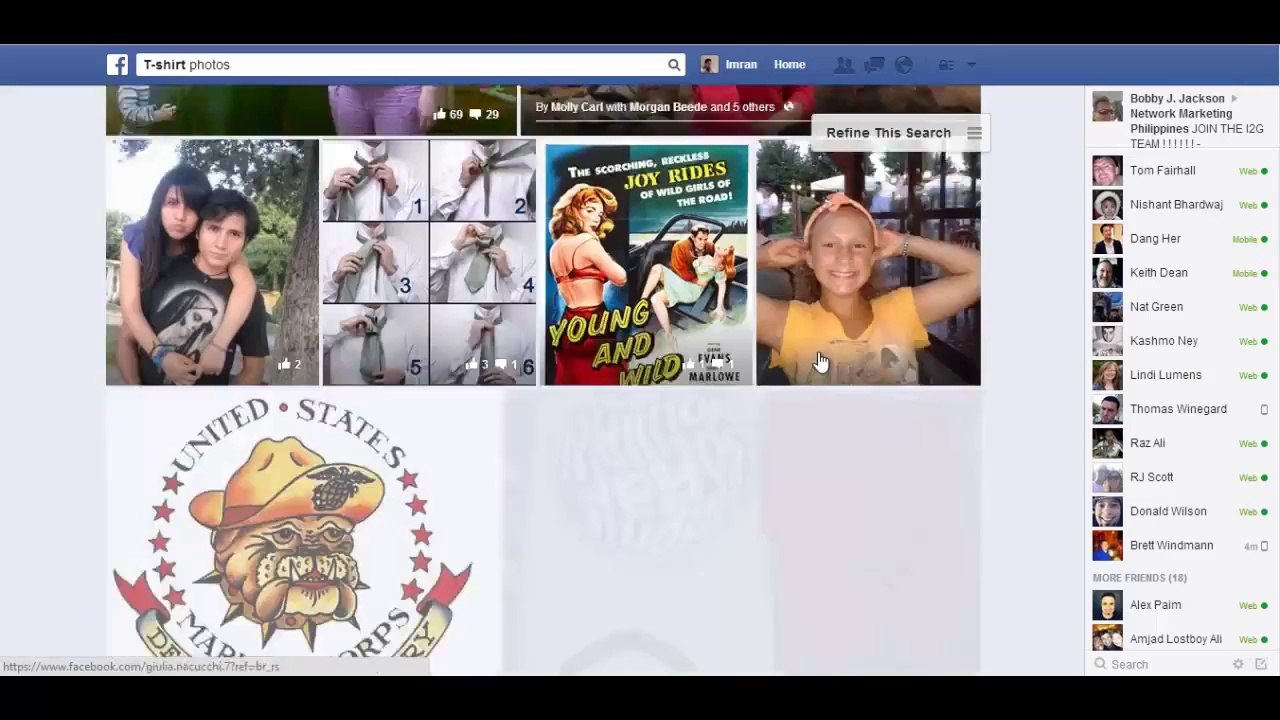1280x720 pixels.
Task: Open chat with Amjad Lostboy Ali
Action: point(1180,639)
